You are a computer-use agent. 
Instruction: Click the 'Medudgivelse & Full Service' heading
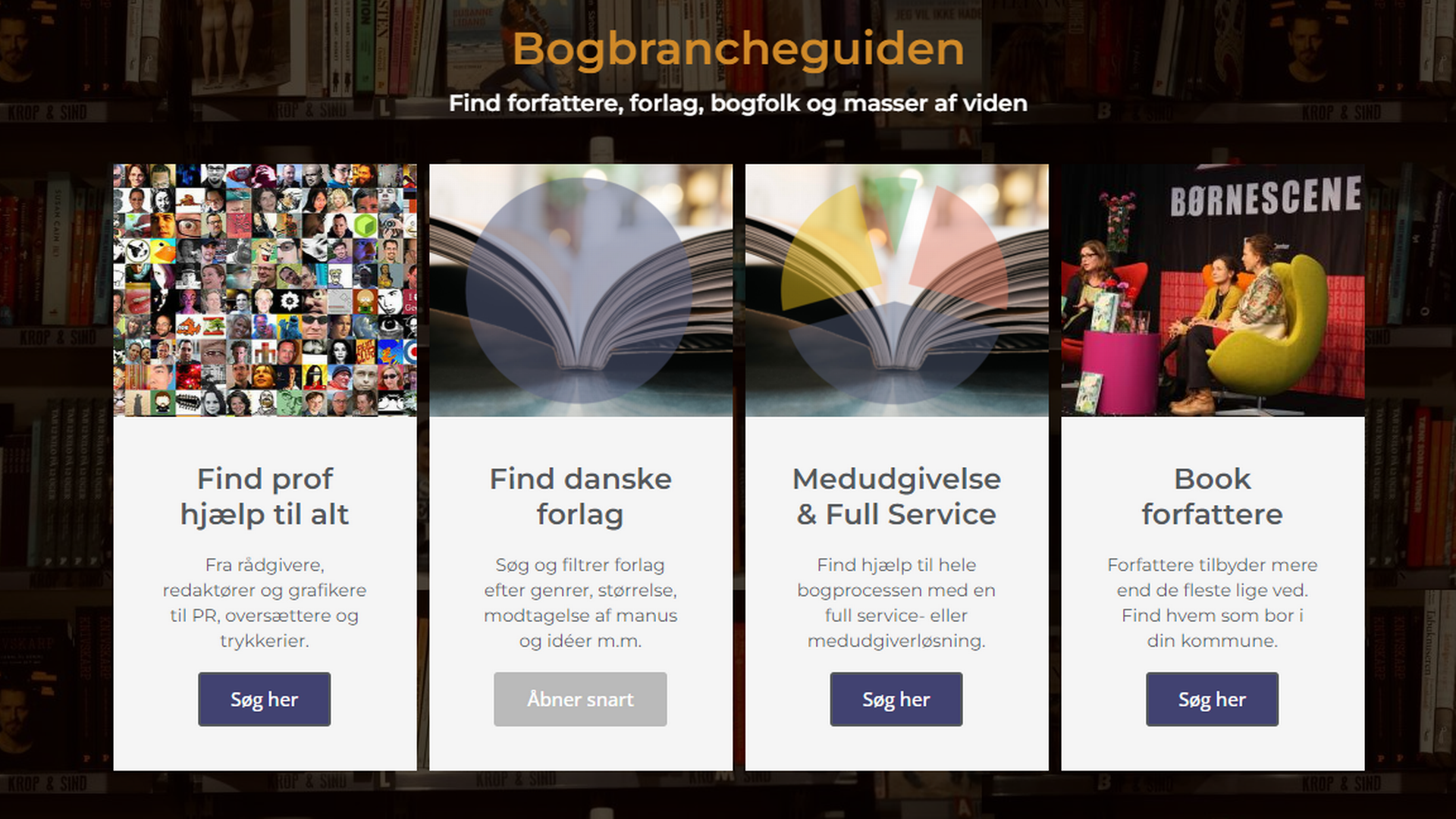coord(897,497)
